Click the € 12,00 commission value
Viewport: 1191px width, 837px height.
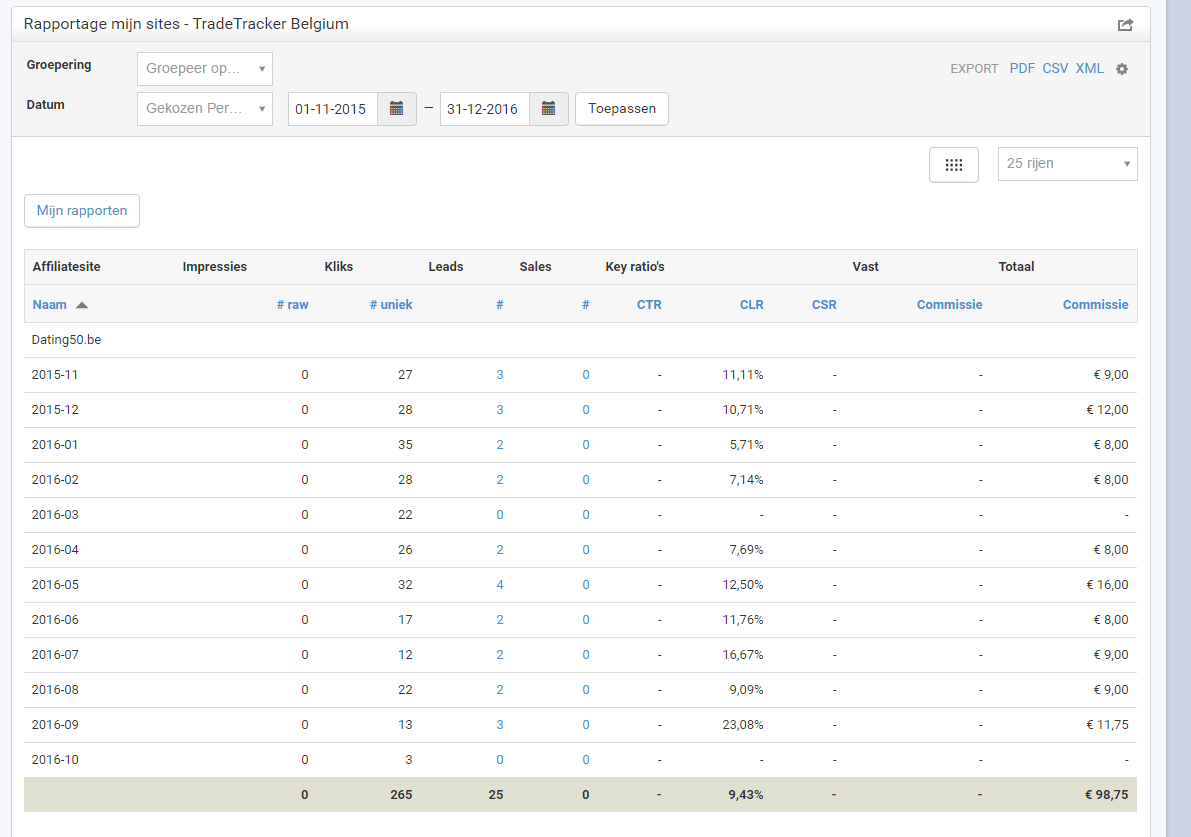click(x=1107, y=410)
